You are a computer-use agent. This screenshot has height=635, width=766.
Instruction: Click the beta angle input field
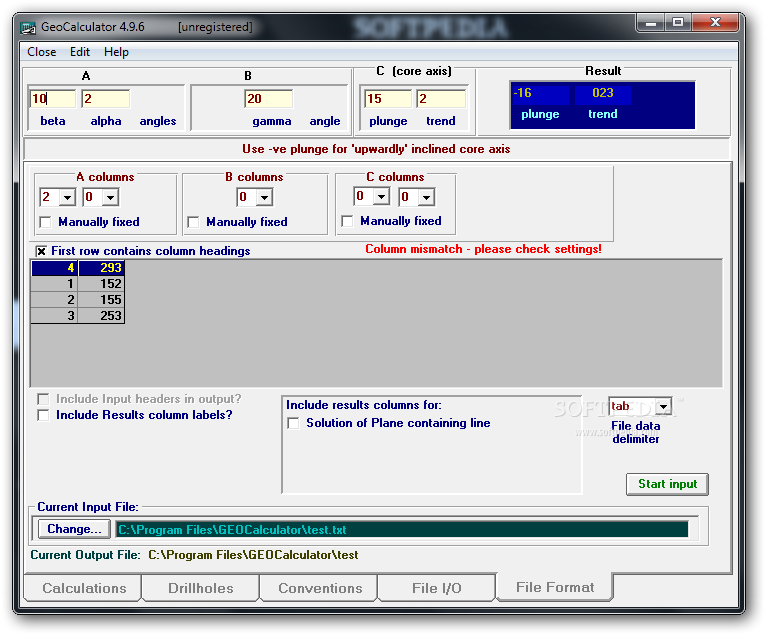(53, 99)
